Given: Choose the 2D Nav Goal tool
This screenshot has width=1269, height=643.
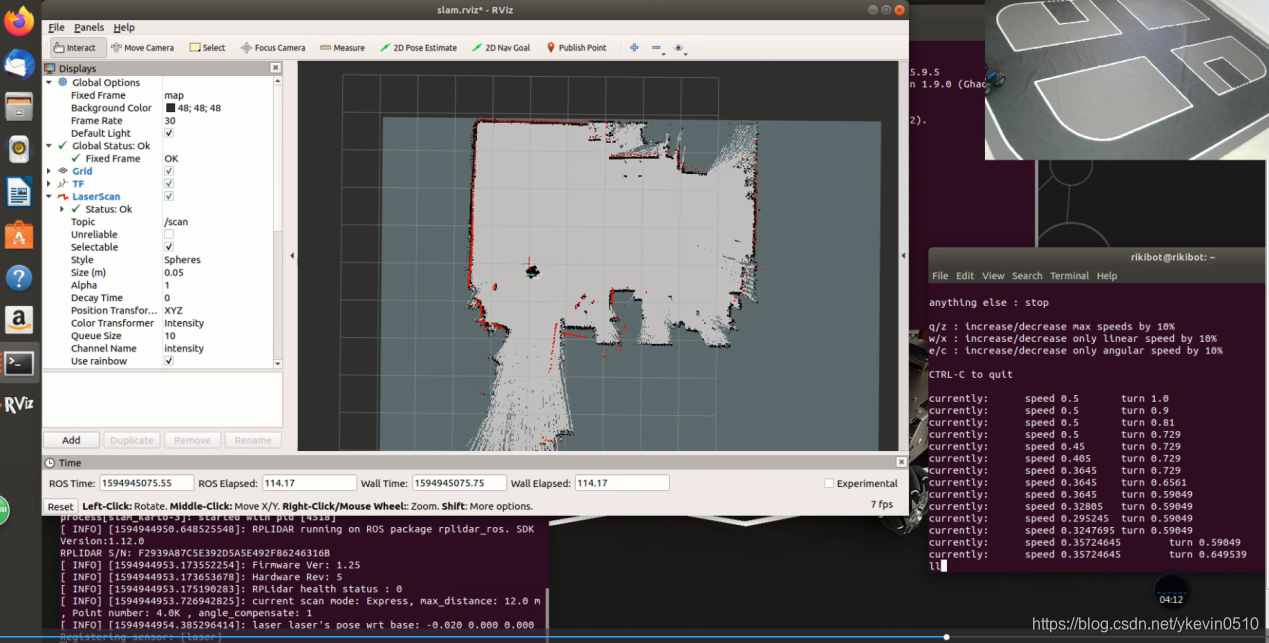Looking at the screenshot, I should pyautogui.click(x=501, y=47).
